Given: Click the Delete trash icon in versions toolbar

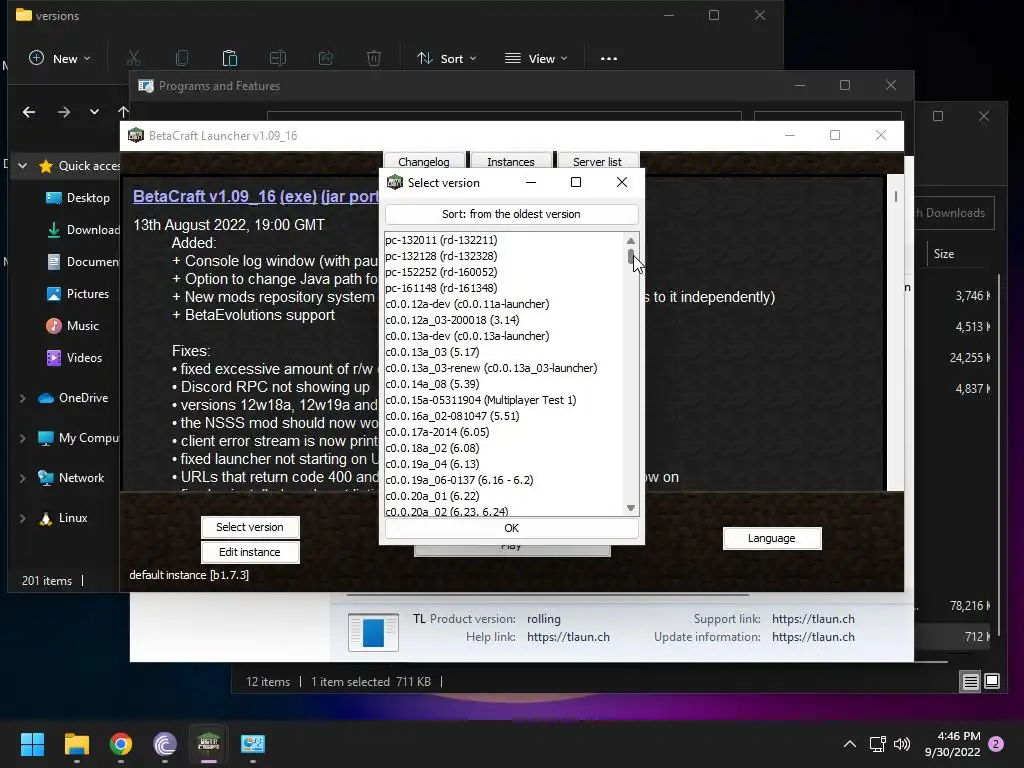Looking at the screenshot, I should point(374,58).
